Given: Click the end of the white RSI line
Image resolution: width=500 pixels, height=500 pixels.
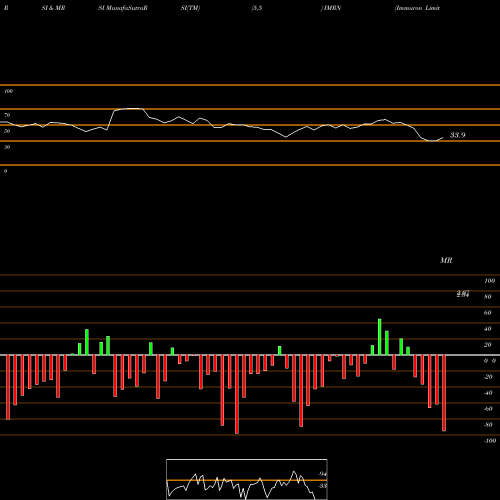Looking at the screenshot, I should tap(443, 137).
